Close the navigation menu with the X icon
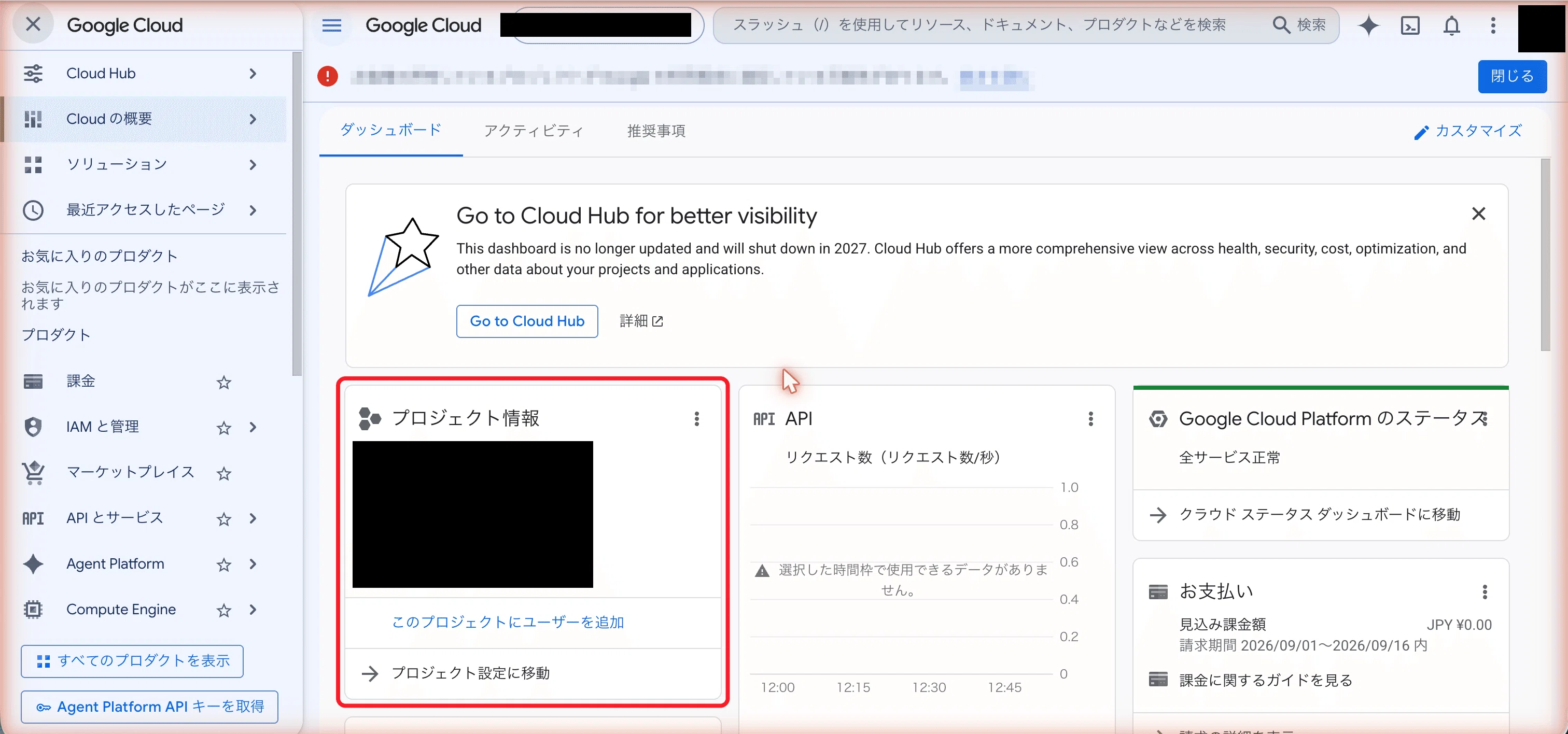 coord(33,24)
